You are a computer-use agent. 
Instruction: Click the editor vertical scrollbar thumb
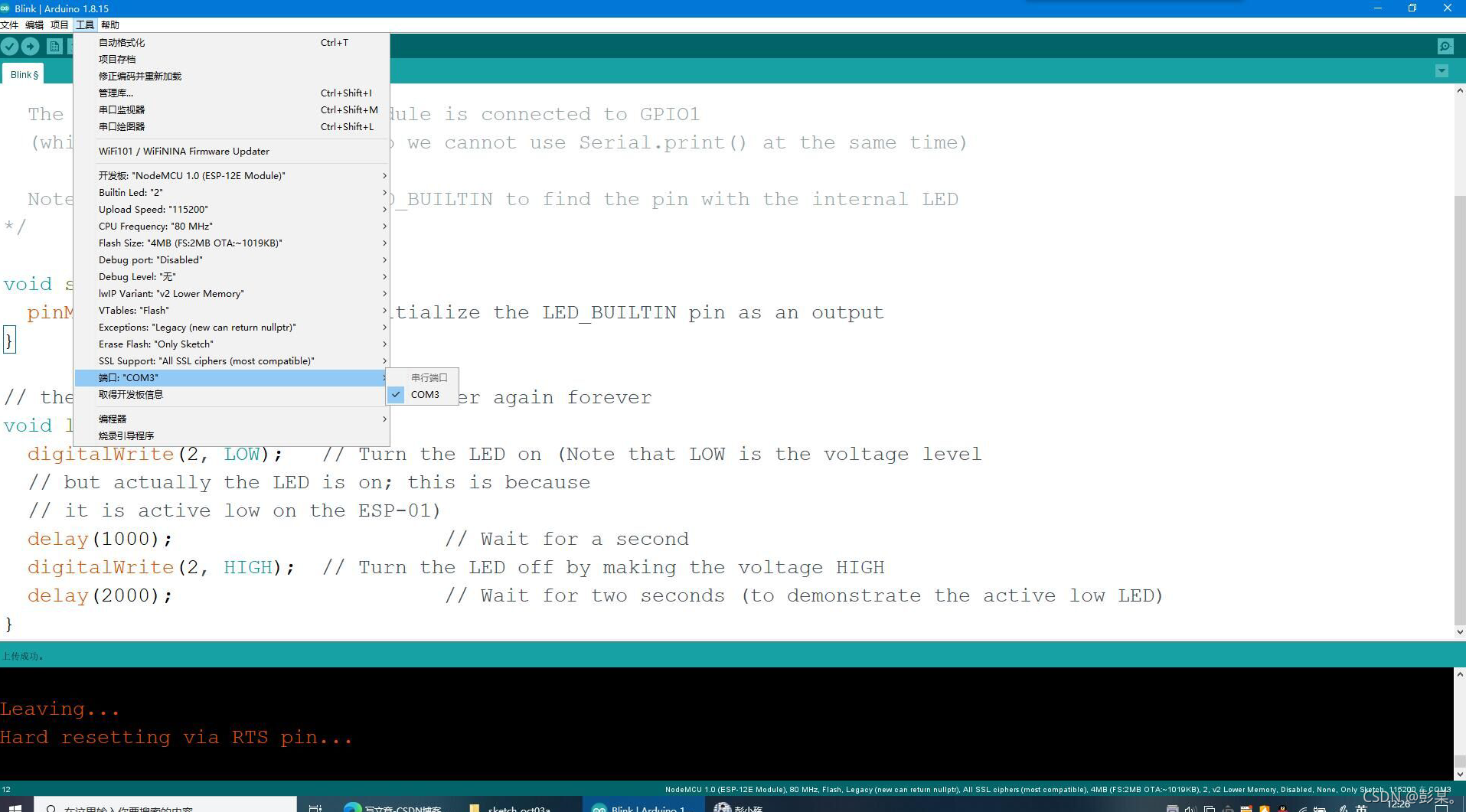click(x=1459, y=409)
